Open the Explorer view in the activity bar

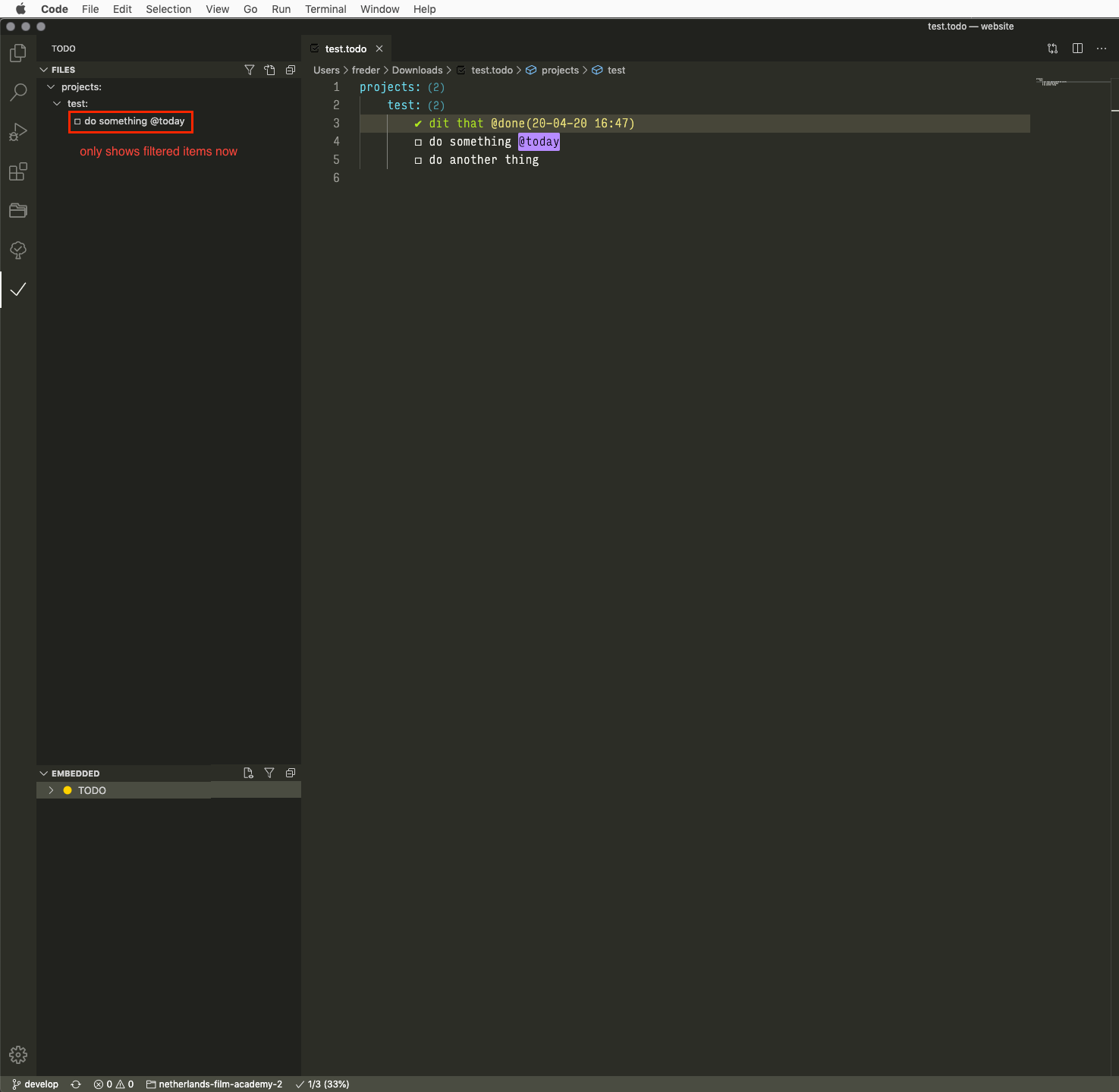click(18, 53)
